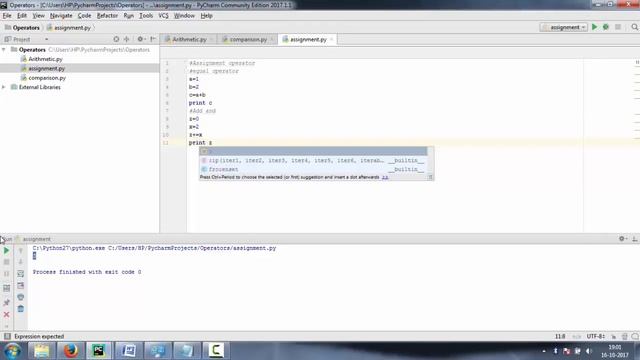Open the Navigate menu
Screen dimensions: 640x360
(x=61, y=16)
